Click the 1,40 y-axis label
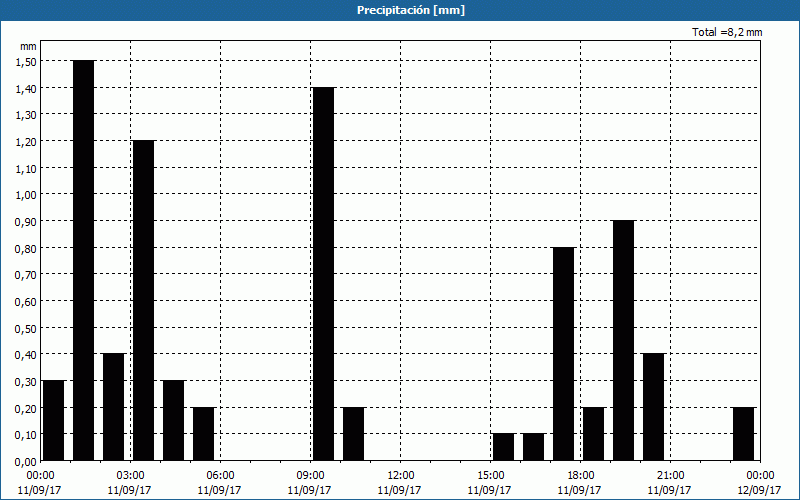 [x=26, y=88]
